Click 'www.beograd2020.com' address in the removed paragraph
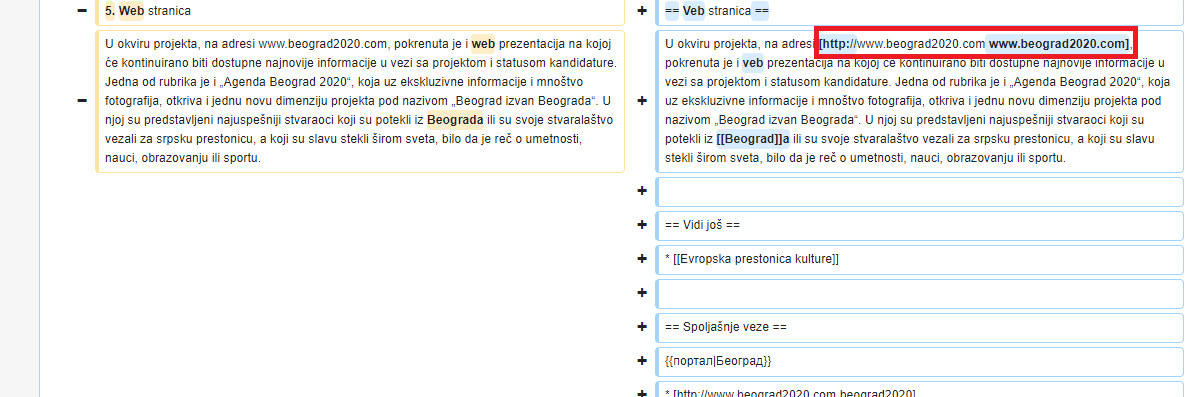Image resolution: width=1195 pixels, height=397 pixels. (x=324, y=43)
